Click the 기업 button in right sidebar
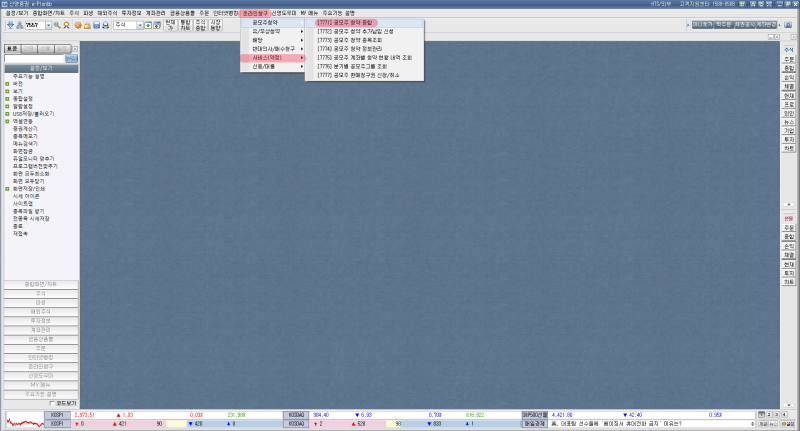Viewport: 800px width, 431px height. coord(789,131)
